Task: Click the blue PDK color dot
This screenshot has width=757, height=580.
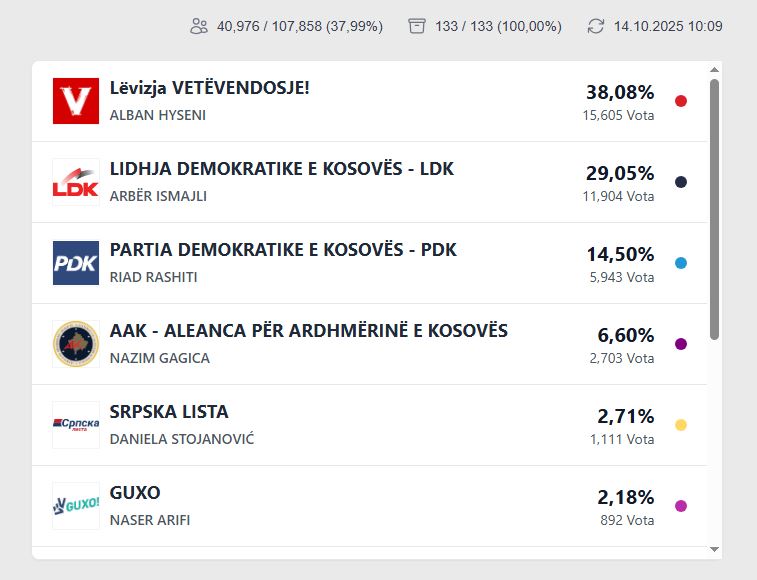Action: (681, 263)
